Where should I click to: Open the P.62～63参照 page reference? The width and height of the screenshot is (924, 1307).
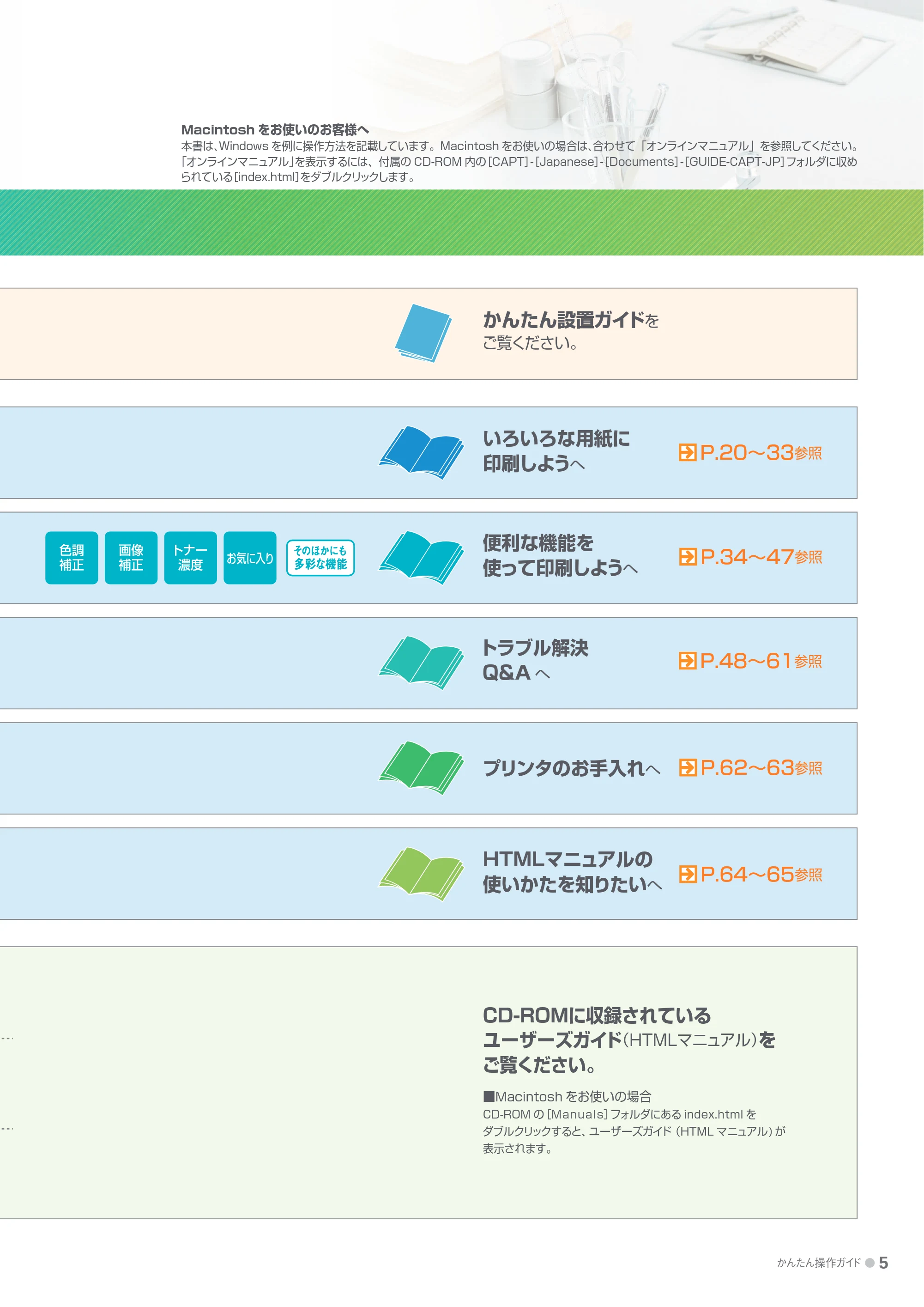point(750,768)
